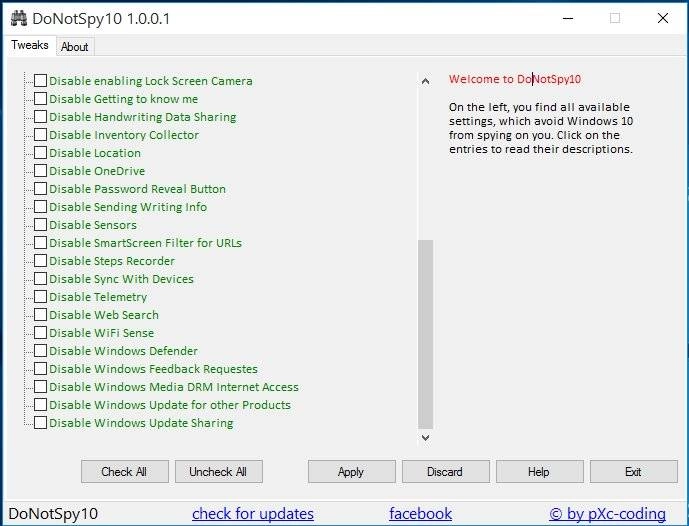Click the Exit button
689x526 pixels.
pyautogui.click(x=634, y=472)
